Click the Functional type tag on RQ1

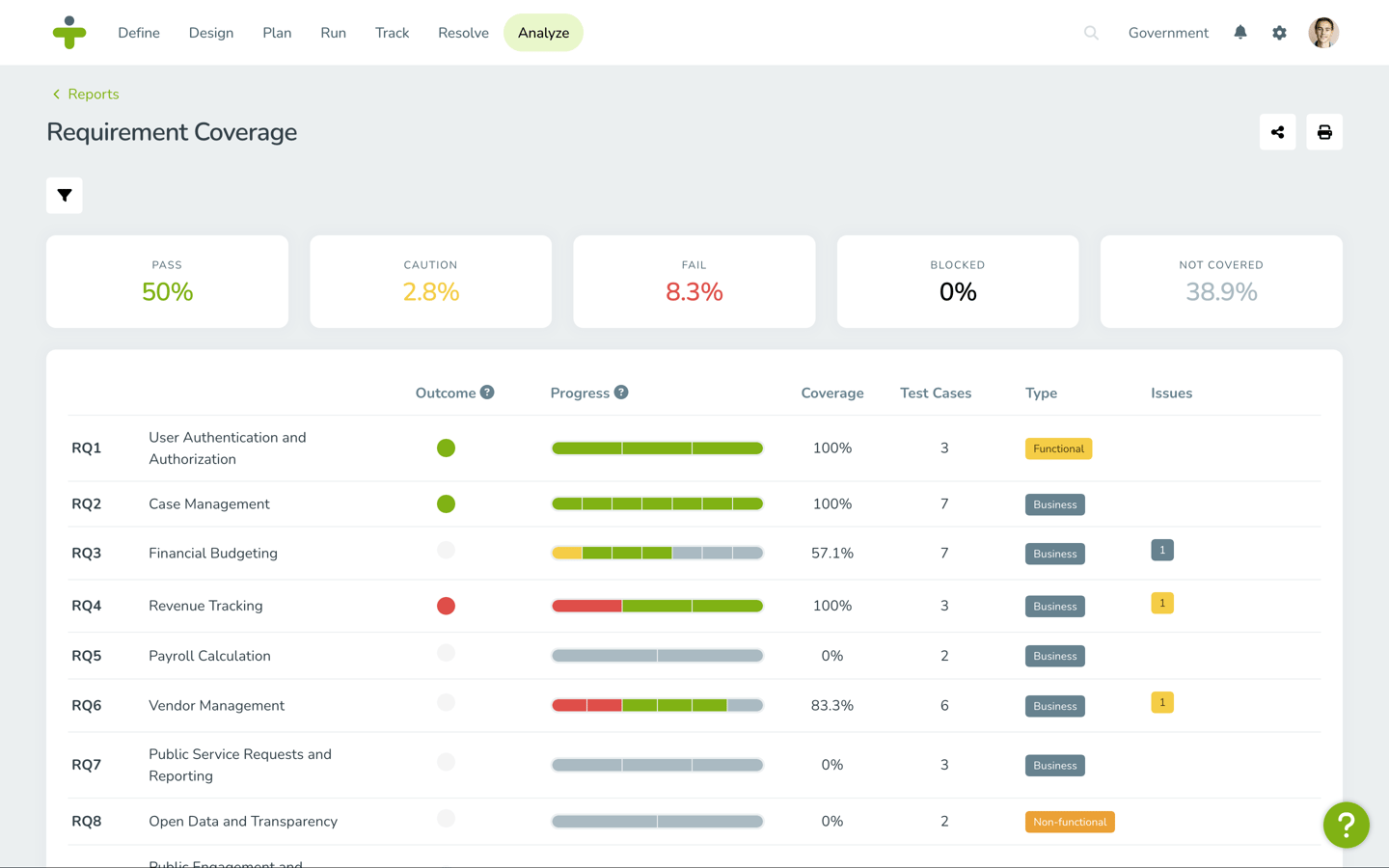coord(1058,448)
